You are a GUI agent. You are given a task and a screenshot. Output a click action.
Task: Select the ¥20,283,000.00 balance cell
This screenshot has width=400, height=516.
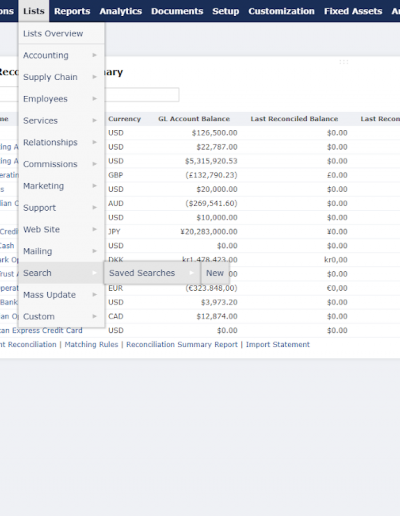pyautogui.click(x=209, y=231)
